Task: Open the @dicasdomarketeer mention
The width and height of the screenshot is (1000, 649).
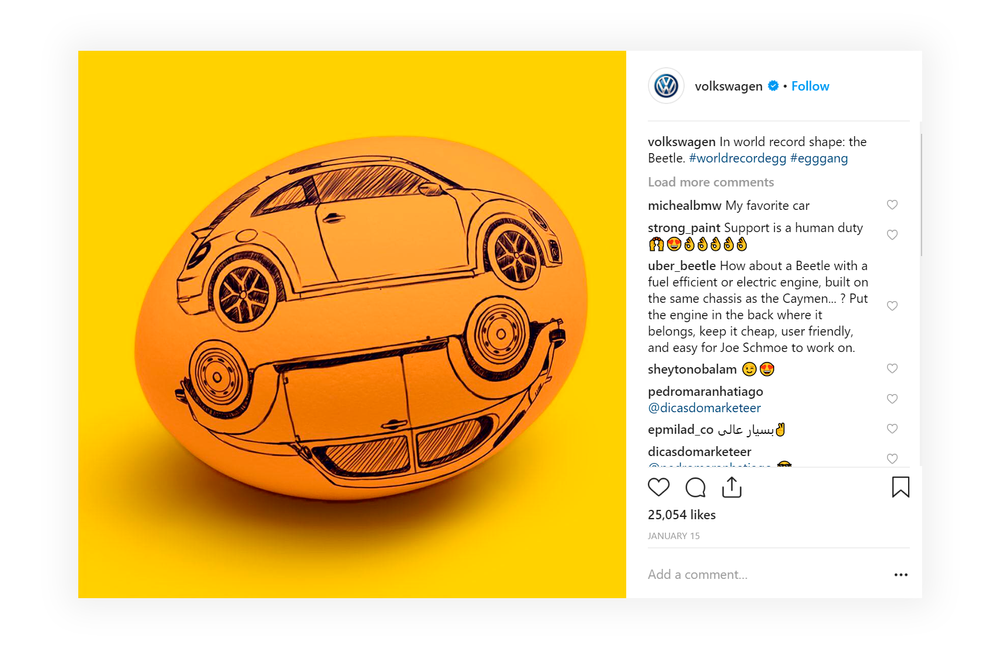Action: pyautogui.click(x=704, y=408)
